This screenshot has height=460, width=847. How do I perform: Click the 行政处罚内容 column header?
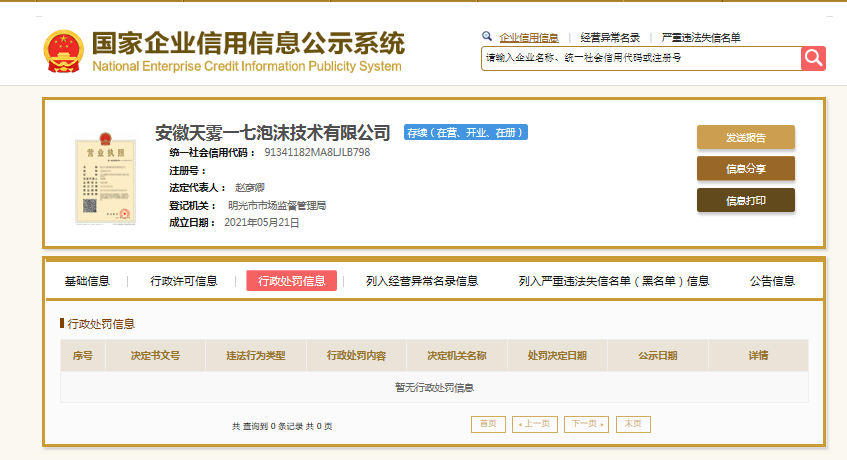[x=357, y=355]
